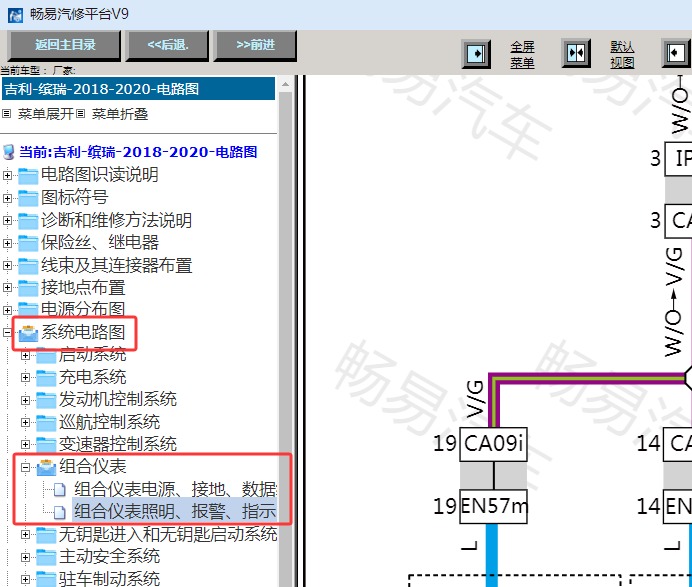Collapse the 系统电路图 folder
692x587 pixels.
pos(8,332)
